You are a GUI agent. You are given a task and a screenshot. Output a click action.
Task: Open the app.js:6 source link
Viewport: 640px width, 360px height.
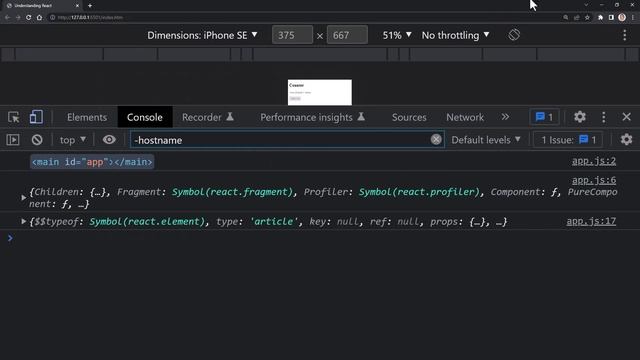point(593,180)
